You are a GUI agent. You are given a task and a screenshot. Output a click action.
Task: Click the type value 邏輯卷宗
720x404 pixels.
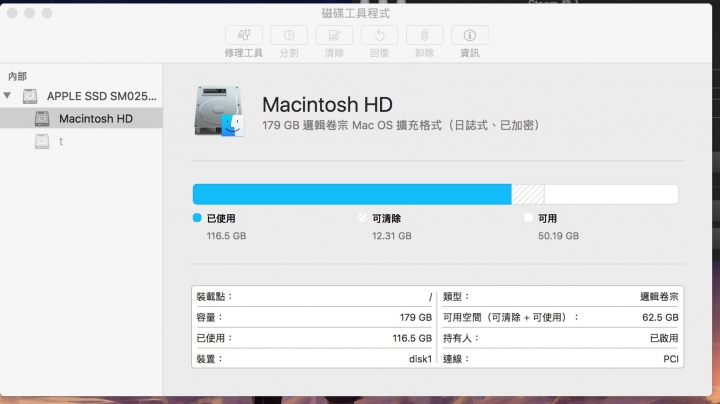coord(659,297)
